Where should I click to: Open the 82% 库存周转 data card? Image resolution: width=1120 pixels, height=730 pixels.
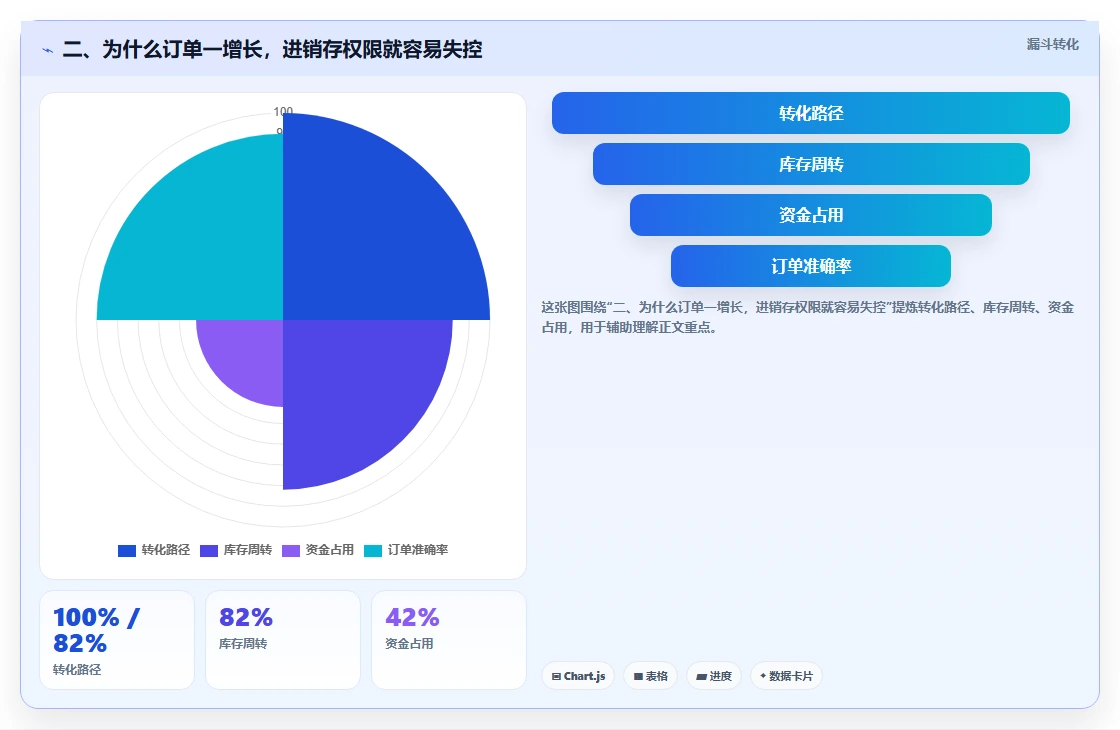tap(283, 640)
